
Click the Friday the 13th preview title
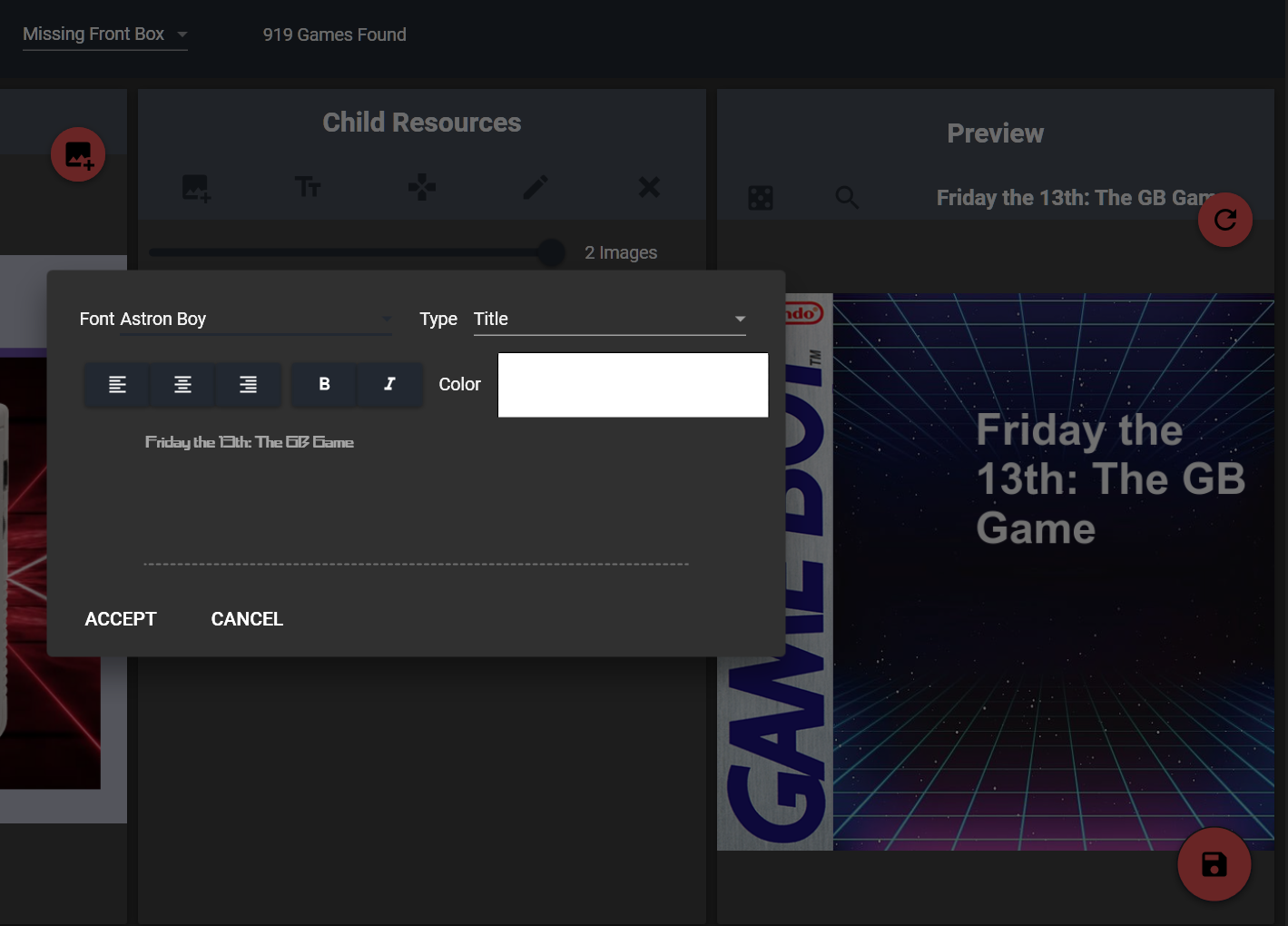tap(1075, 198)
